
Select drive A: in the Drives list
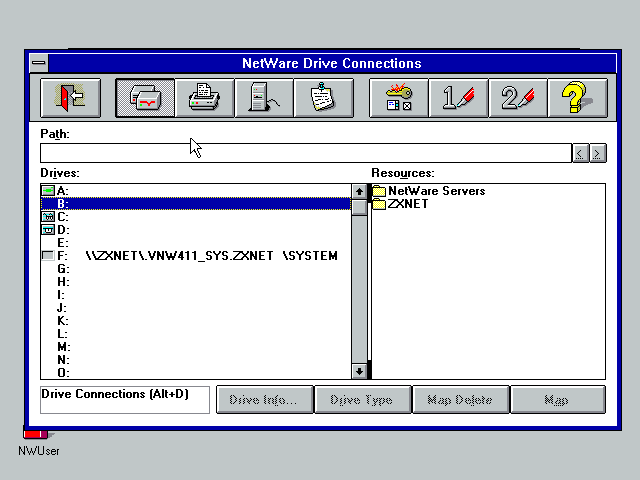(196, 191)
